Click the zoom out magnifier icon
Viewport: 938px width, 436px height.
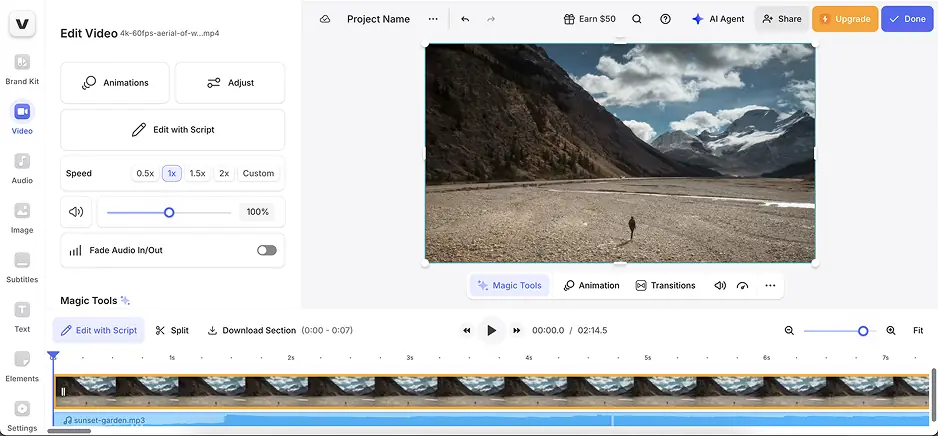click(x=789, y=330)
